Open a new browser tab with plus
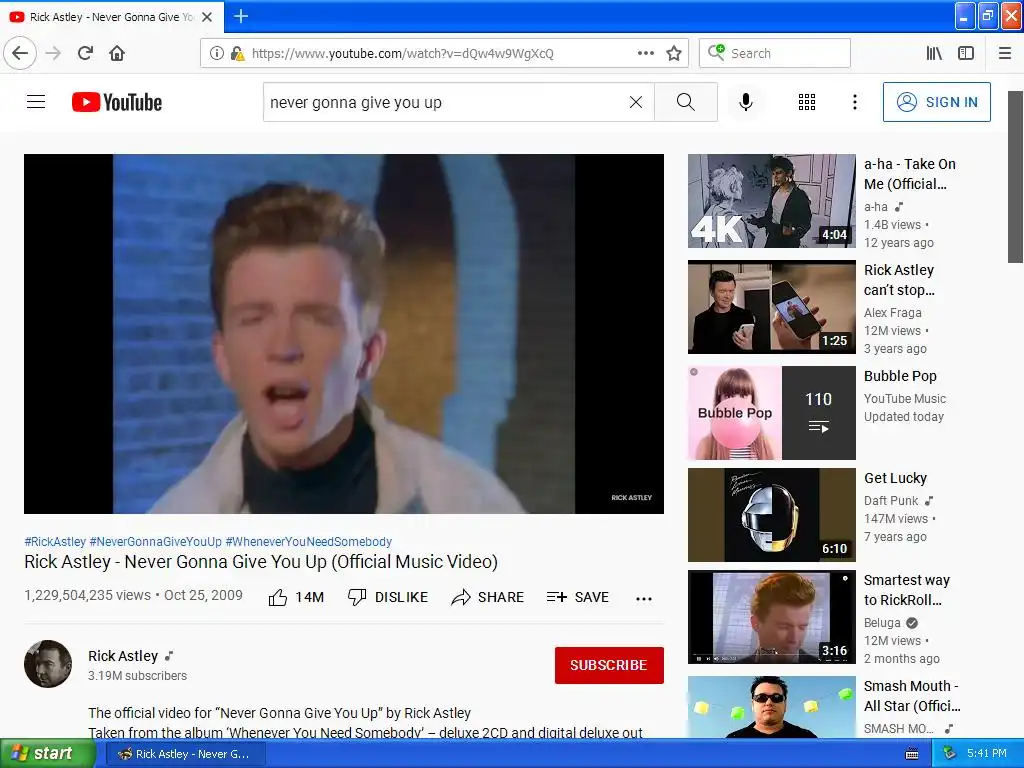The height and width of the screenshot is (768, 1024). pos(241,16)
